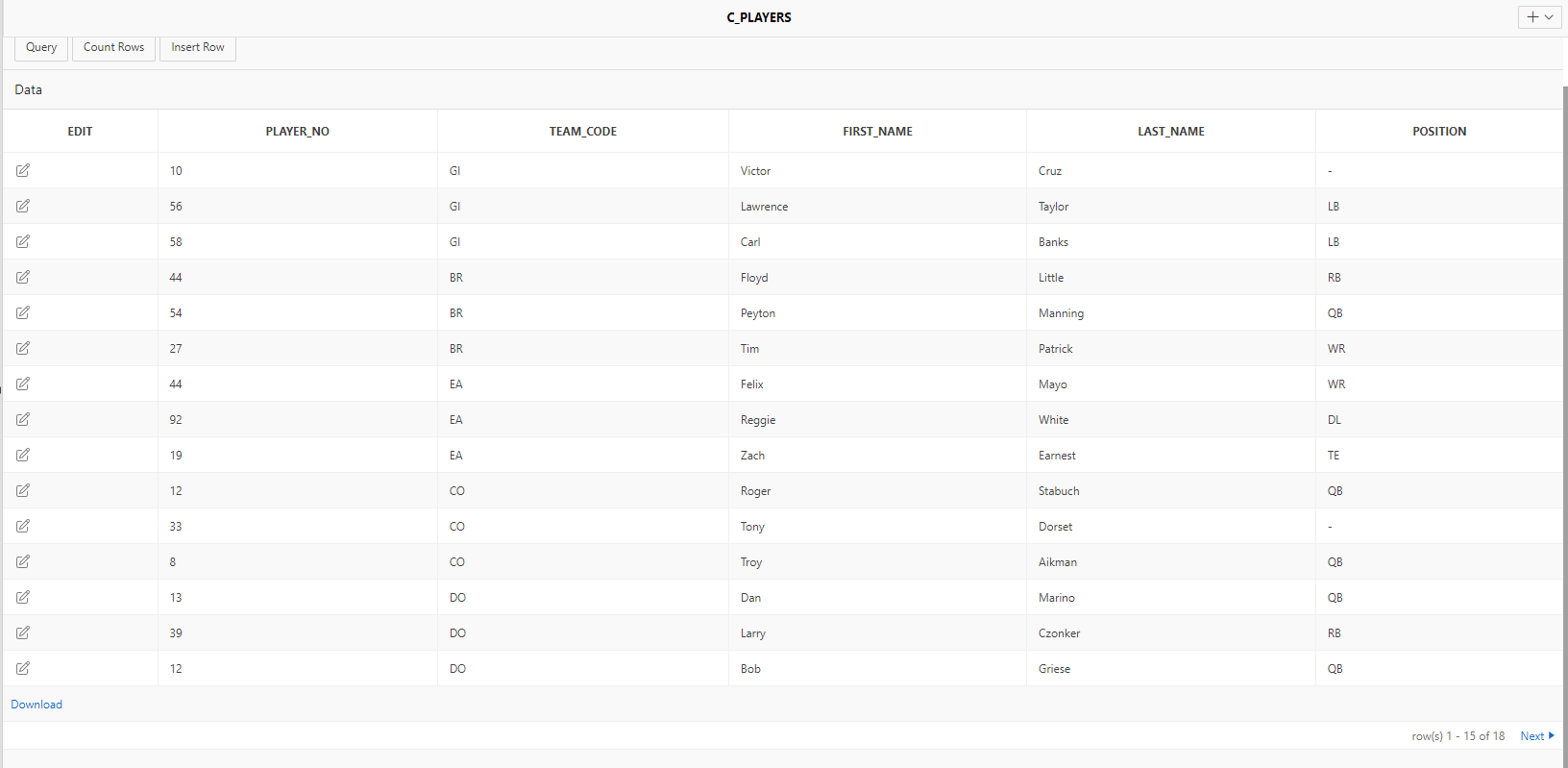
Task: Click the first name Lawrence
Action: [764, 207]
